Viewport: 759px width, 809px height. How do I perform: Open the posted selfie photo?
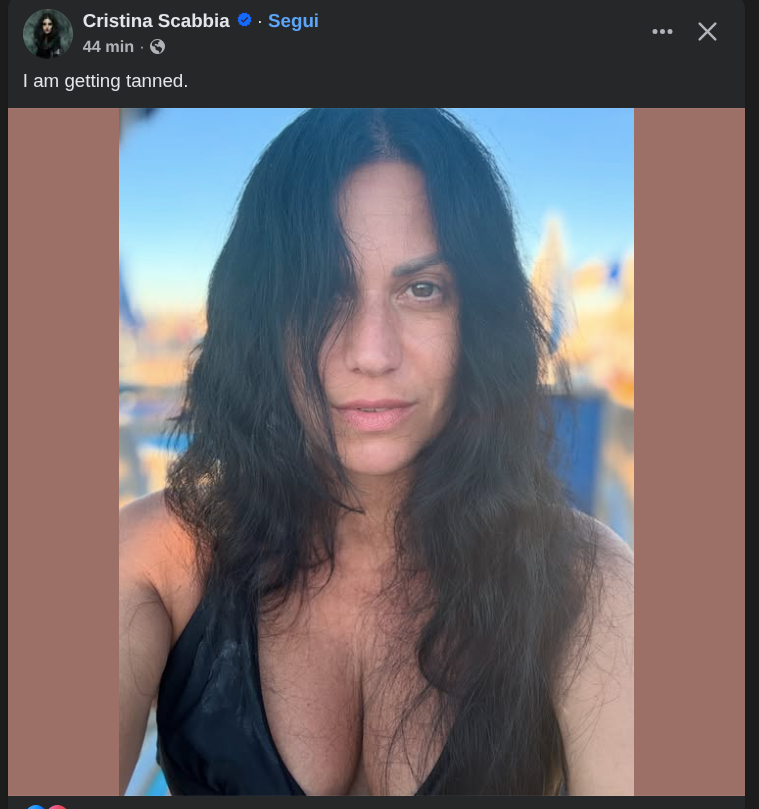[x=376, y=451]
